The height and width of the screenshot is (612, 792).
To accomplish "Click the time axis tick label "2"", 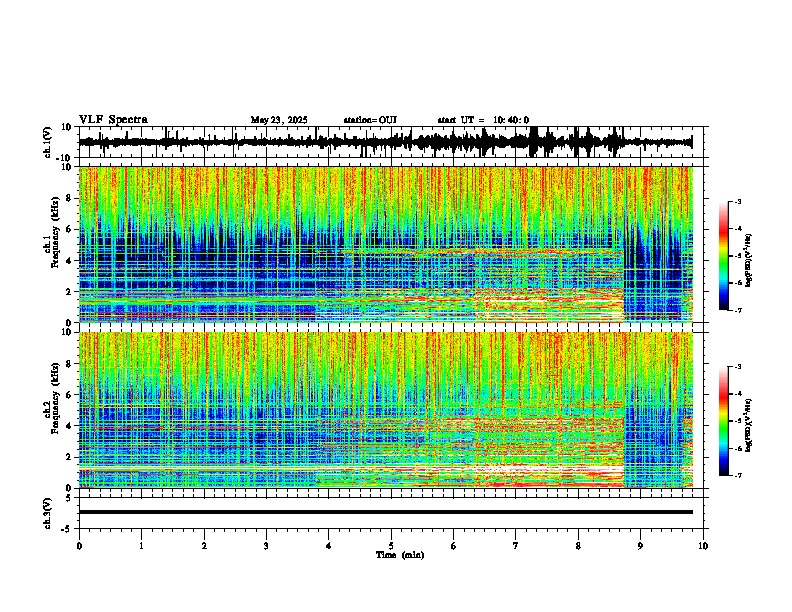I will pos(204,546).
